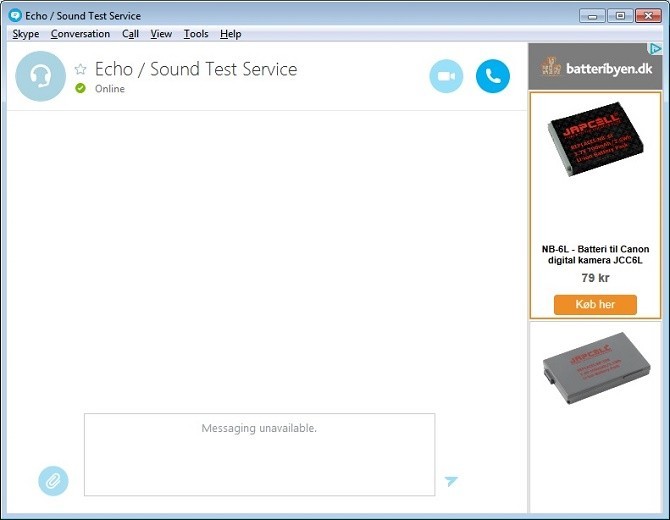The image size is (670, 520).
Task: Click the Skype logo in the title bar
Action: pyautogui.click(x=15, y=16)
